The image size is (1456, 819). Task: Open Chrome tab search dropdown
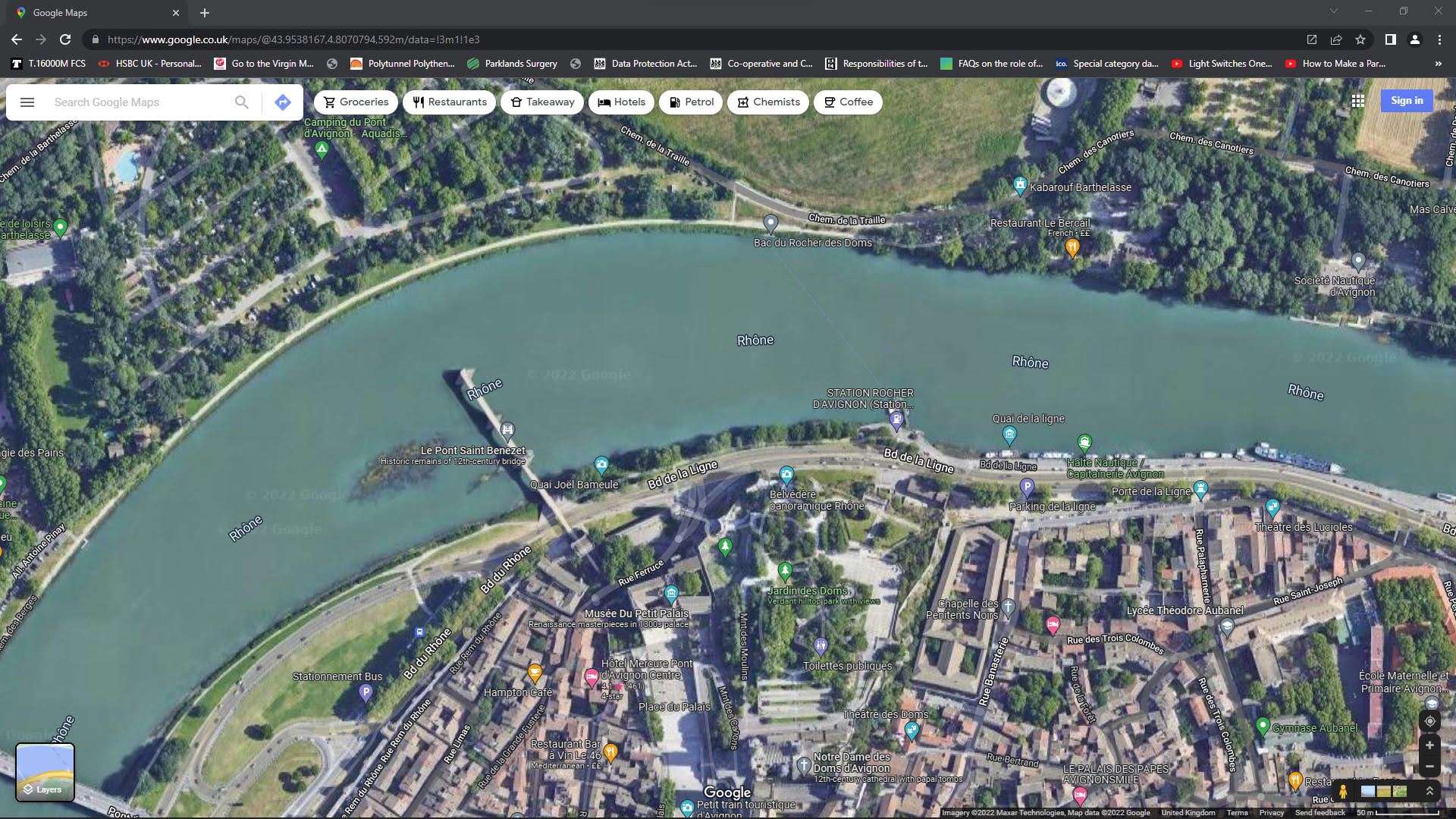point(1333,11)
